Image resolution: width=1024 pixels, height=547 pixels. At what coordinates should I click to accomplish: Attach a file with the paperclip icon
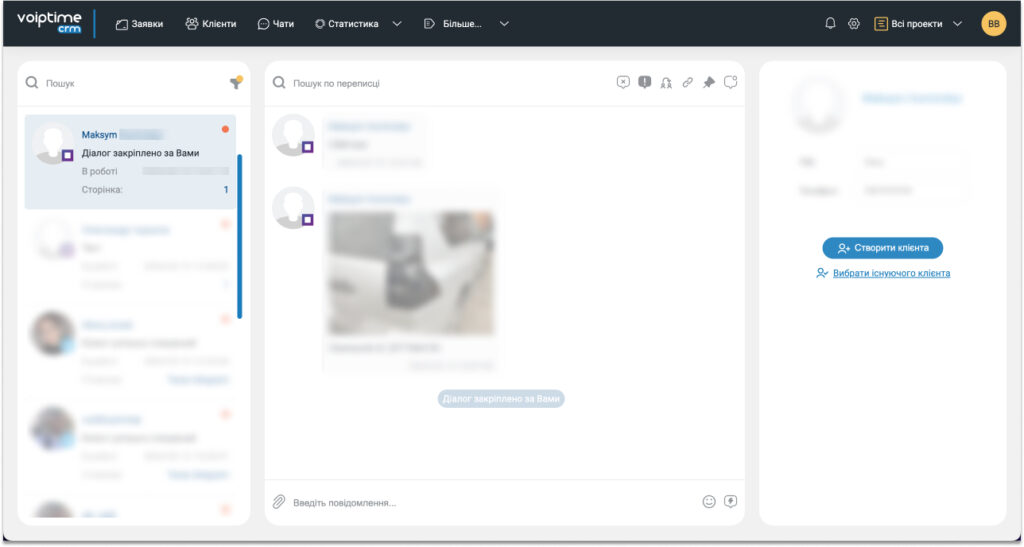click(279, 502)
